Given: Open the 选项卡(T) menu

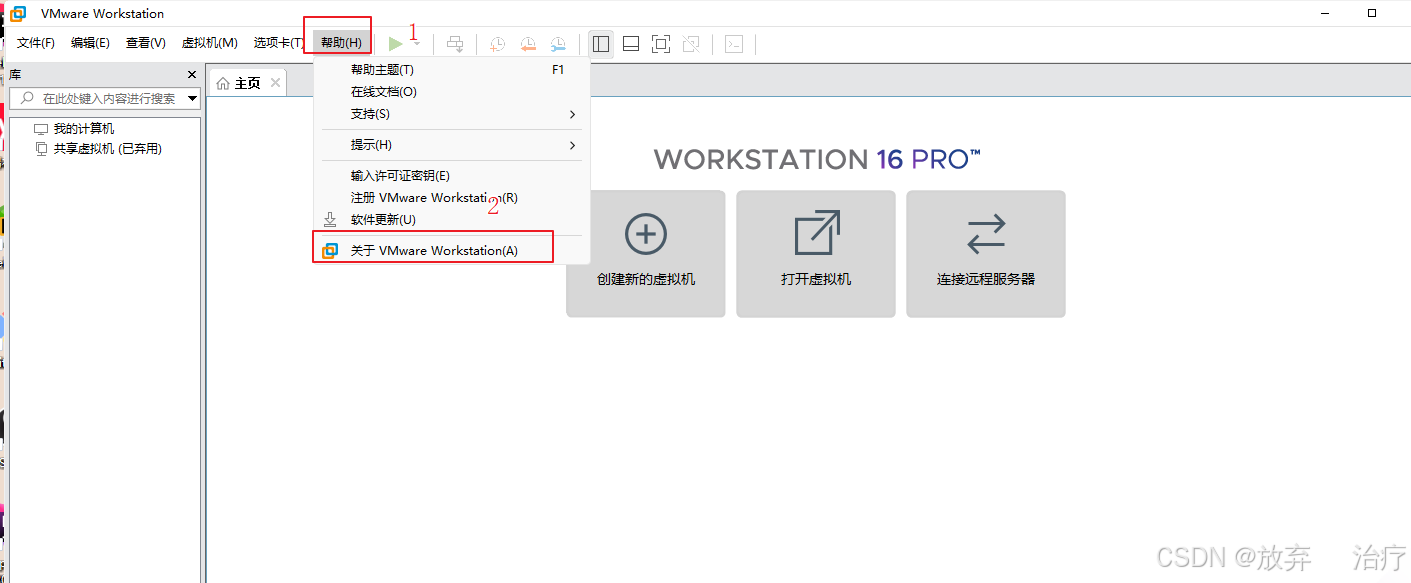Looking at the screenshot, I should pyautogui.click(x=279, y=43).
